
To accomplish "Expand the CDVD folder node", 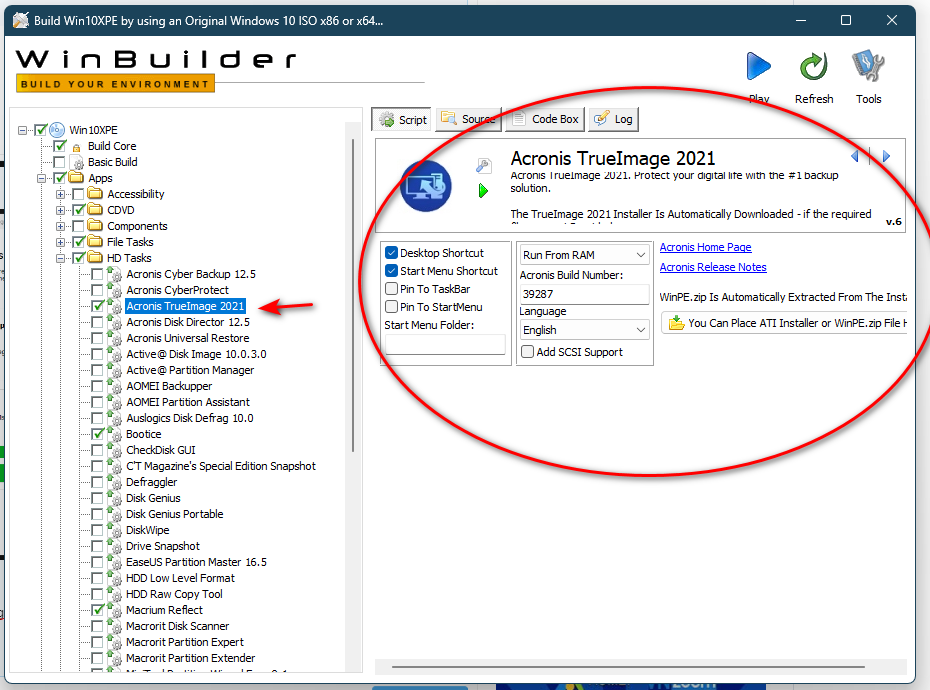I will point(60,210).
